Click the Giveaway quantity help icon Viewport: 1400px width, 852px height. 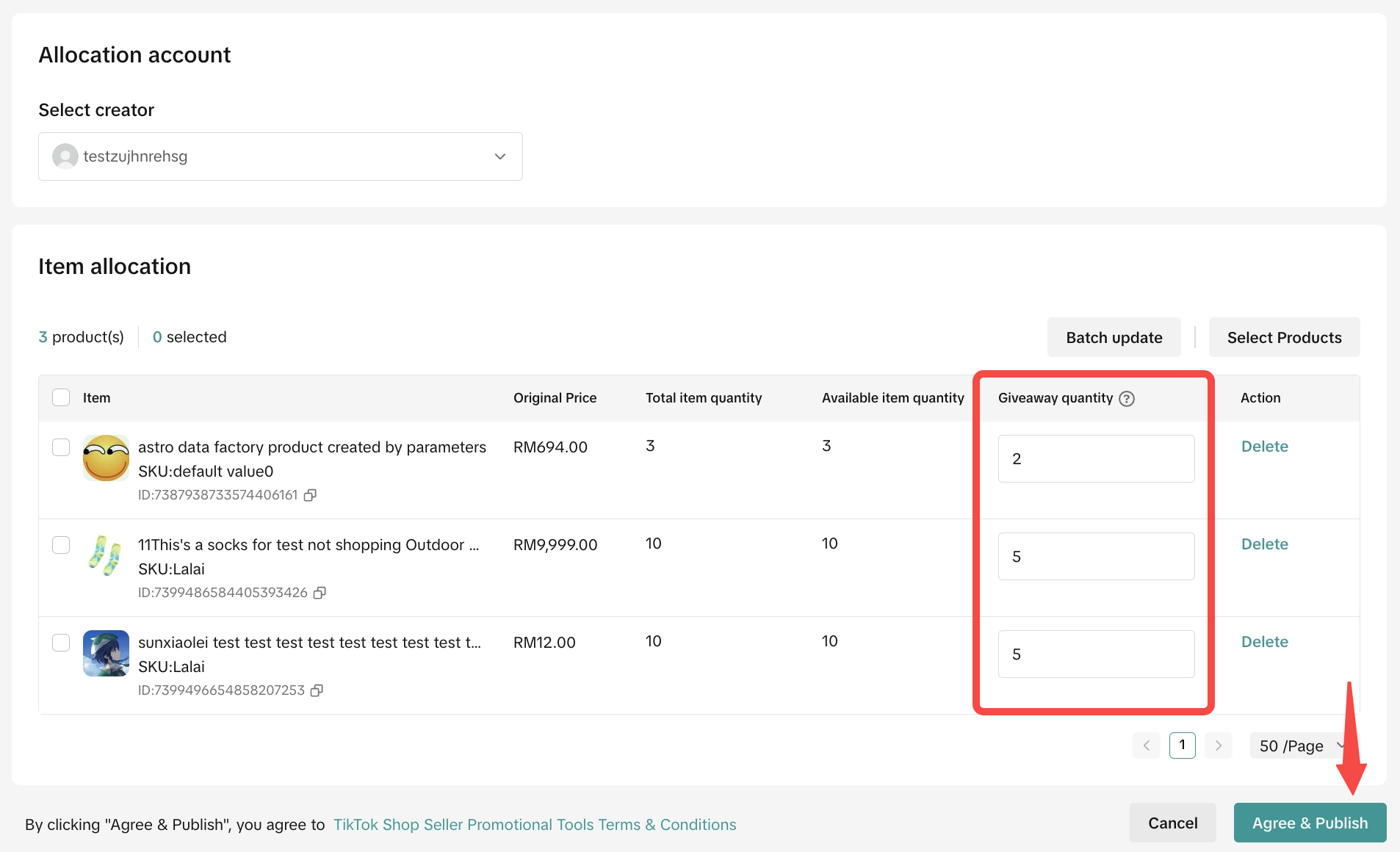pyautogui.click(x=1127, y=399)
